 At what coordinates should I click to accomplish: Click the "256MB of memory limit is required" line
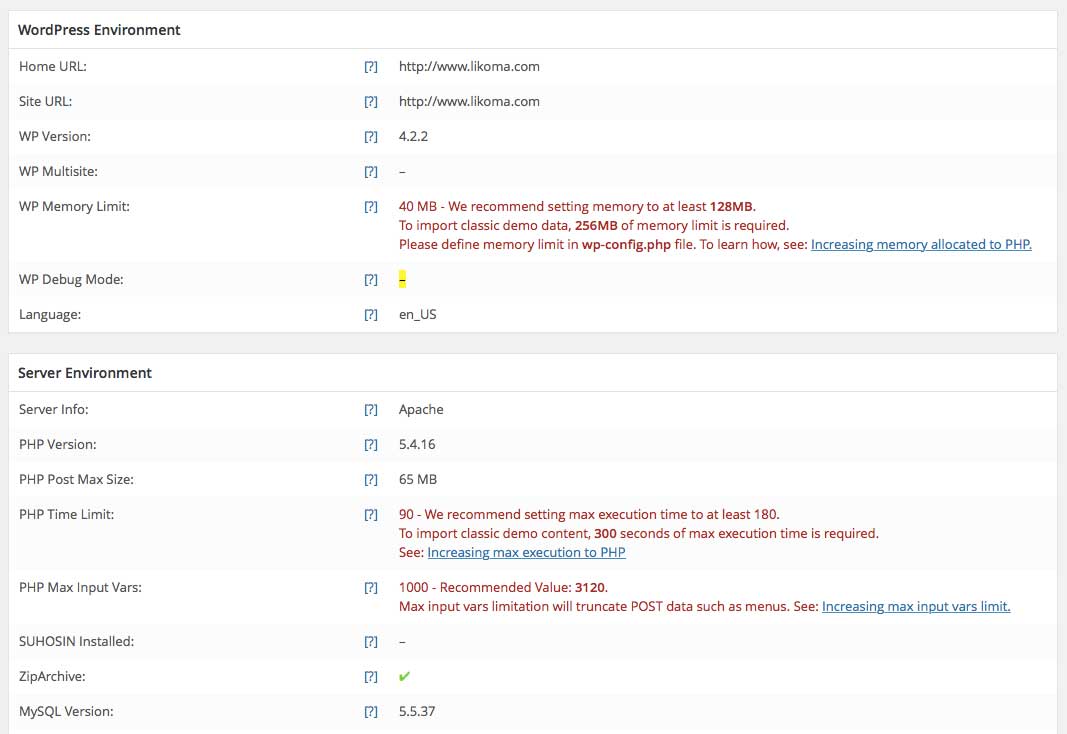[x=593, y=225]
